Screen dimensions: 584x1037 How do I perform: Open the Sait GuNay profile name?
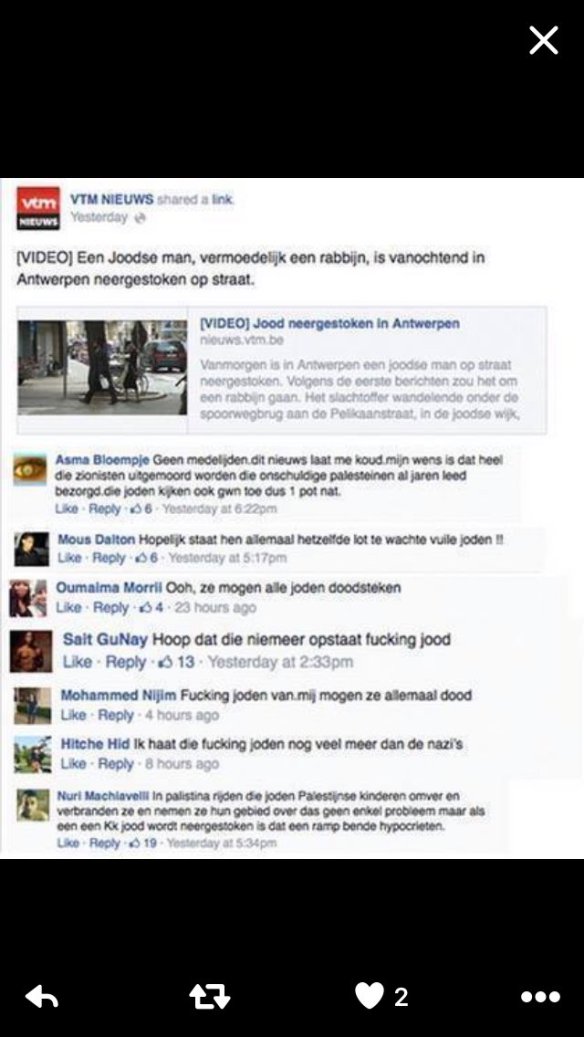click(105, 640)
